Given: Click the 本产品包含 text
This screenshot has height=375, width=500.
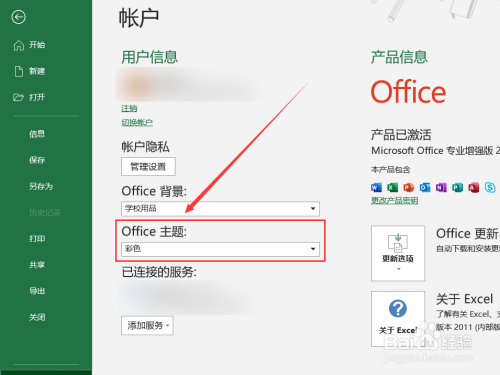Looking at the screenshot, I should (x=391, y=170).
